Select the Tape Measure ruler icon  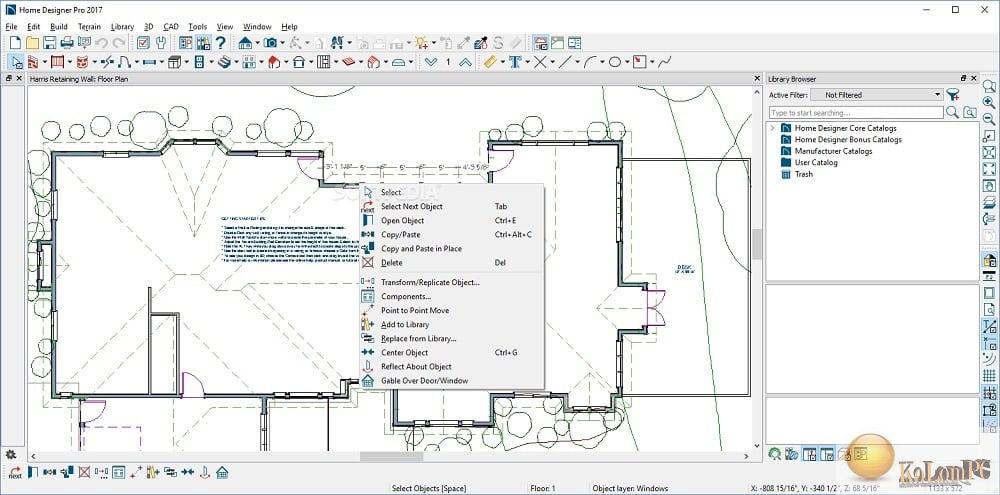490,62
